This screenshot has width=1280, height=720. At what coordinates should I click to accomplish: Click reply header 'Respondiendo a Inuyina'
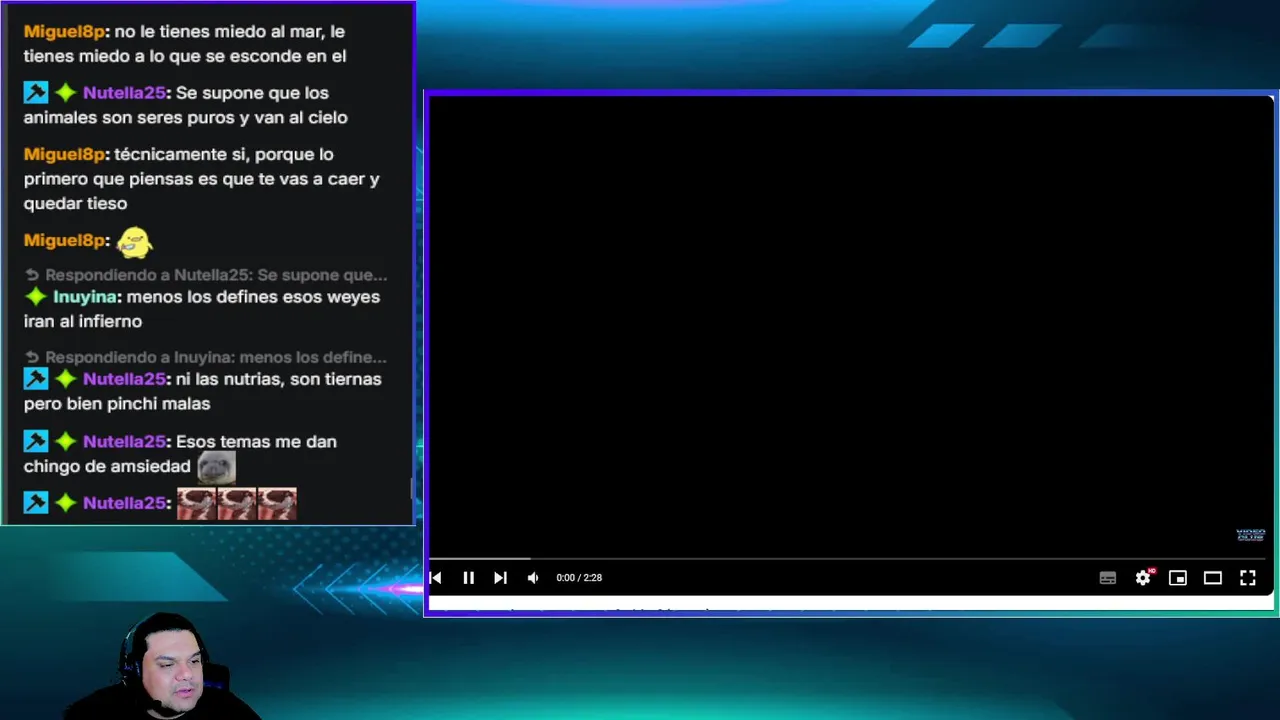[206, 357]
